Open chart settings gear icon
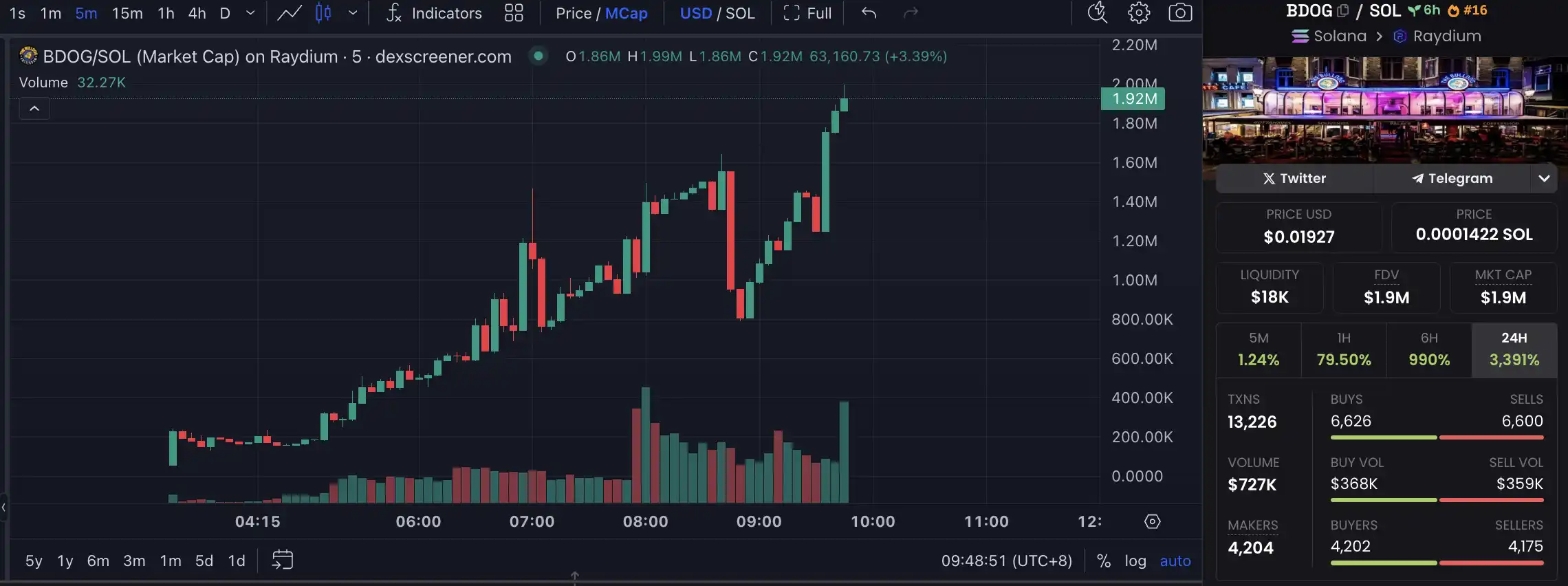Screen dimensions: 1568x586 click(1139, 13)
